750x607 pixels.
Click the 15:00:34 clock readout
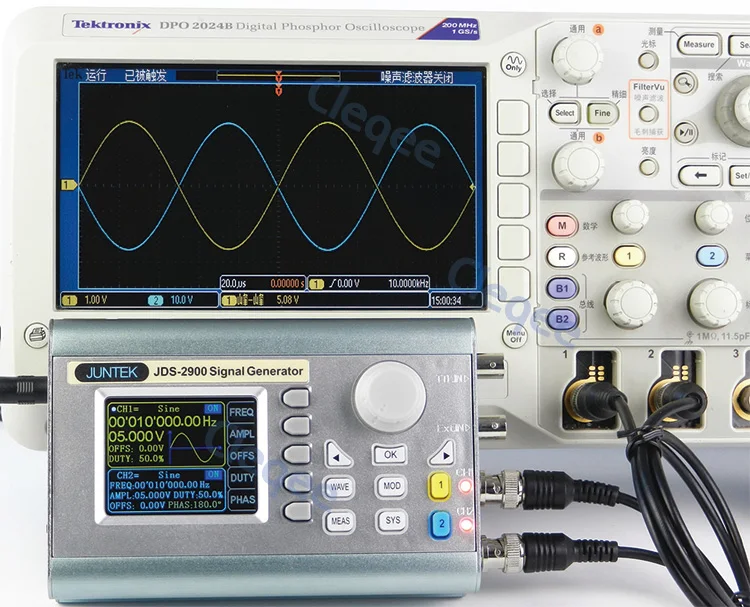[446, 300]
